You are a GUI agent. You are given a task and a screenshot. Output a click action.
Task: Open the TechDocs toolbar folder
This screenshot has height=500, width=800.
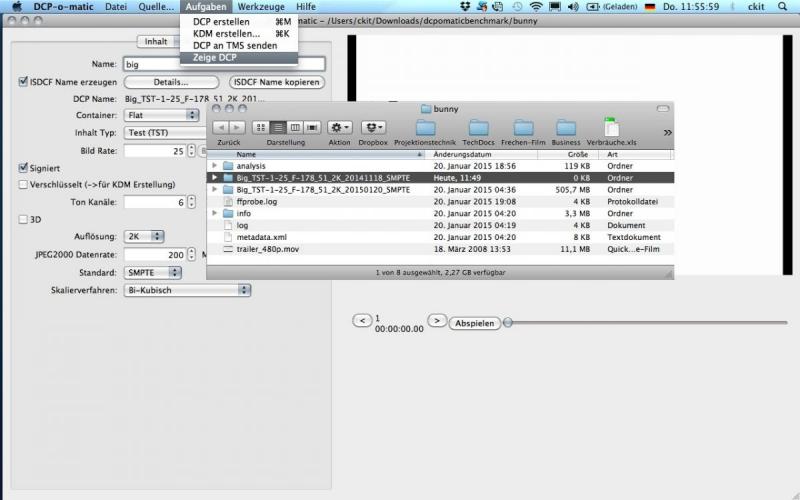(479, 127)
